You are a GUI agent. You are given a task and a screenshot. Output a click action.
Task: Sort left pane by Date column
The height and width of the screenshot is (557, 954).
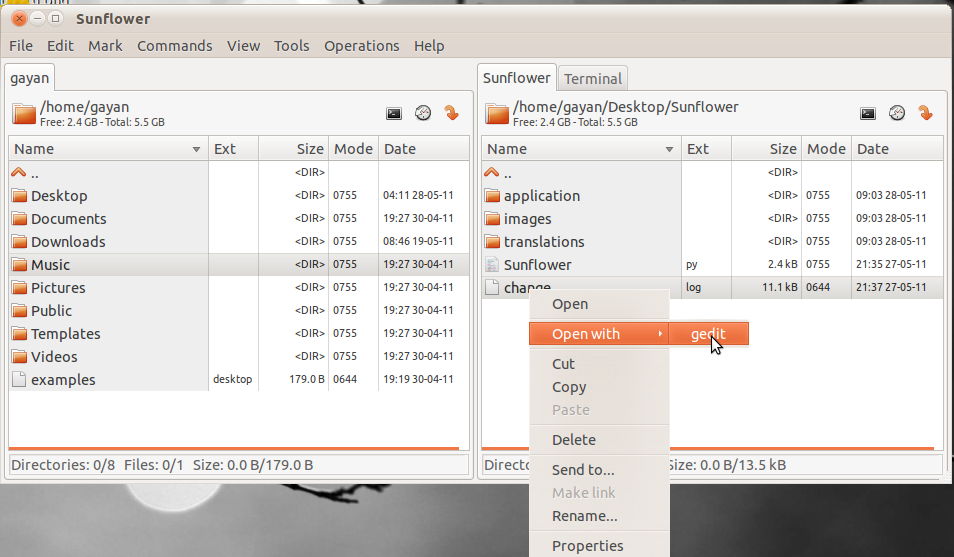click(x=424, y=149)
